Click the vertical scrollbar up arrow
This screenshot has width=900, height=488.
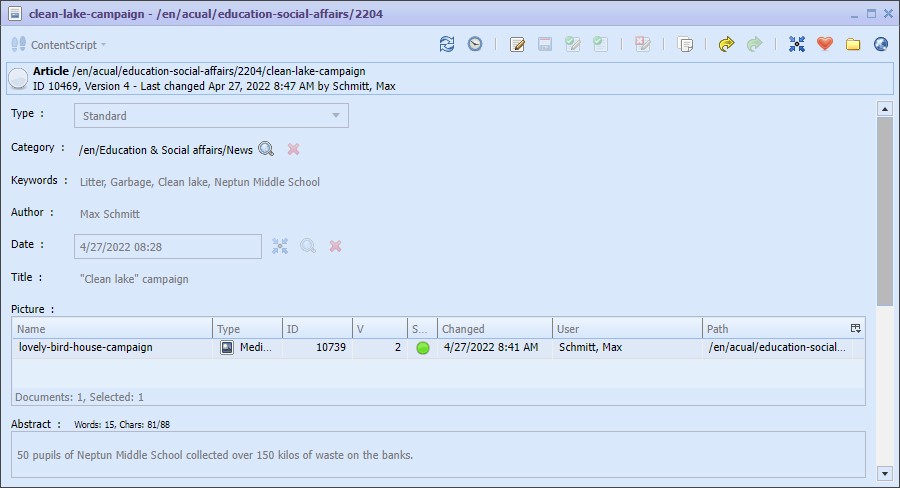tap(885, 109)
